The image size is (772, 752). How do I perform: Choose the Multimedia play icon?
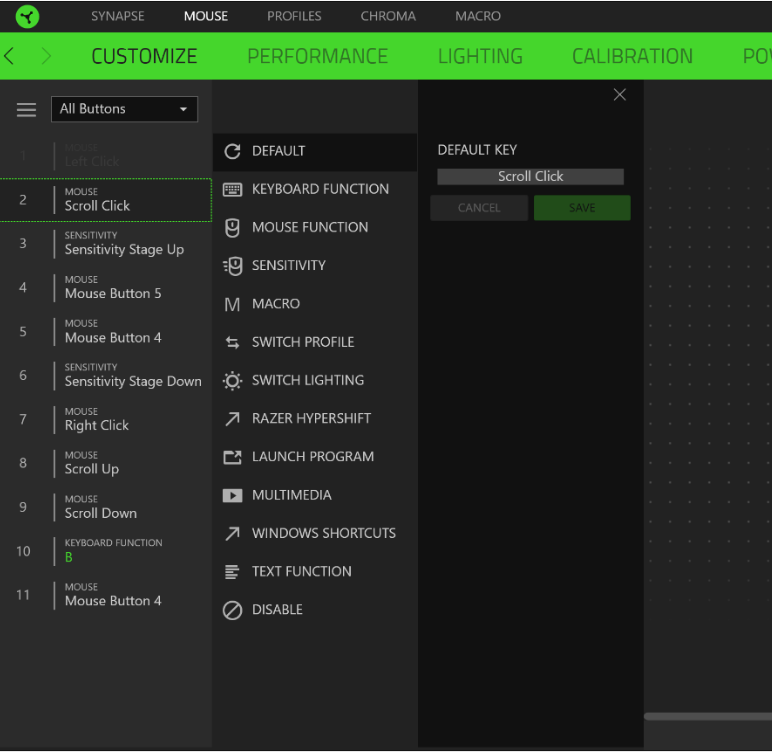pyautogui.click(x=232, y=495)
